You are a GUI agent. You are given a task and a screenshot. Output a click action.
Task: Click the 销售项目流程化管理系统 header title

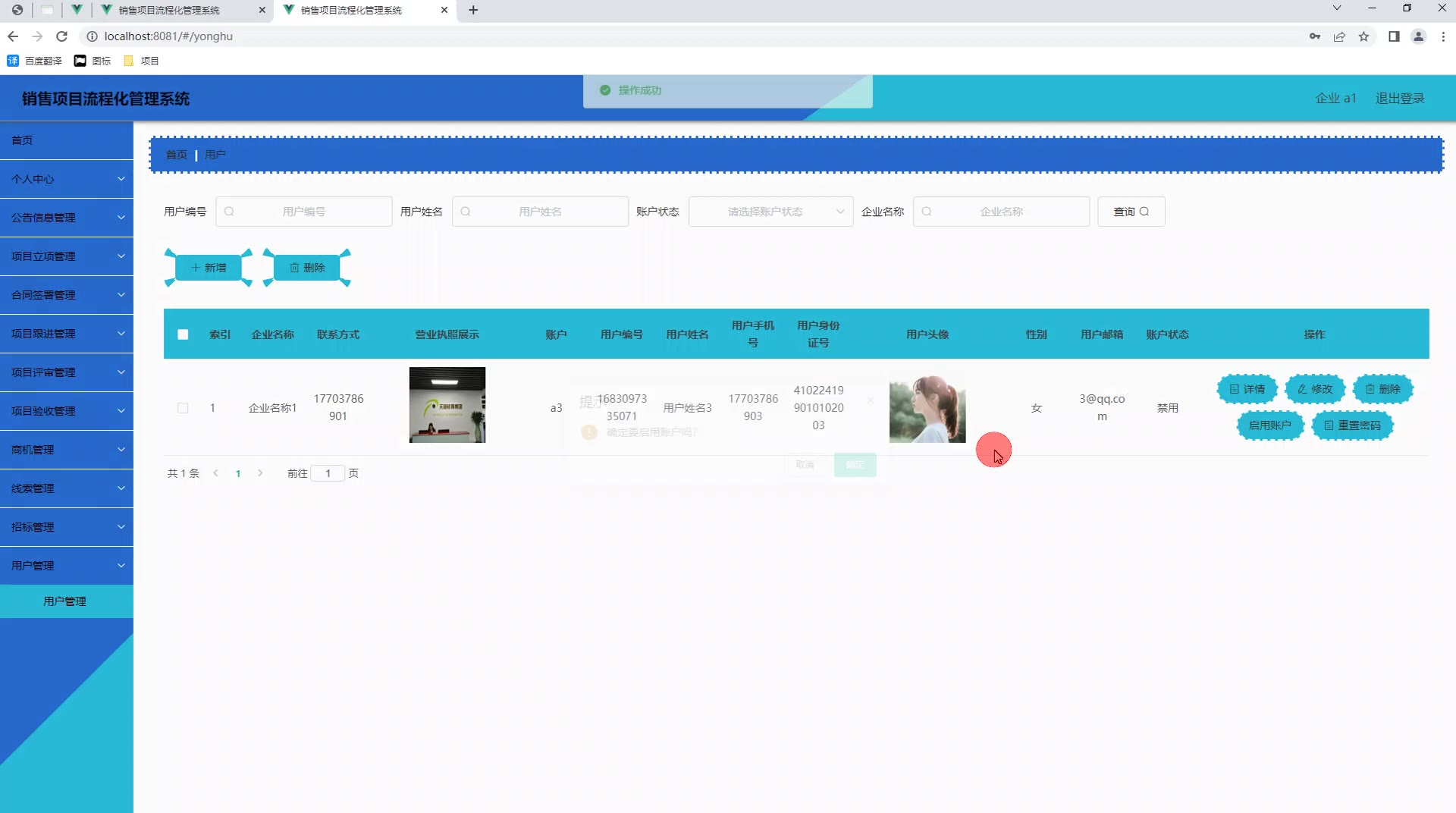105,99
